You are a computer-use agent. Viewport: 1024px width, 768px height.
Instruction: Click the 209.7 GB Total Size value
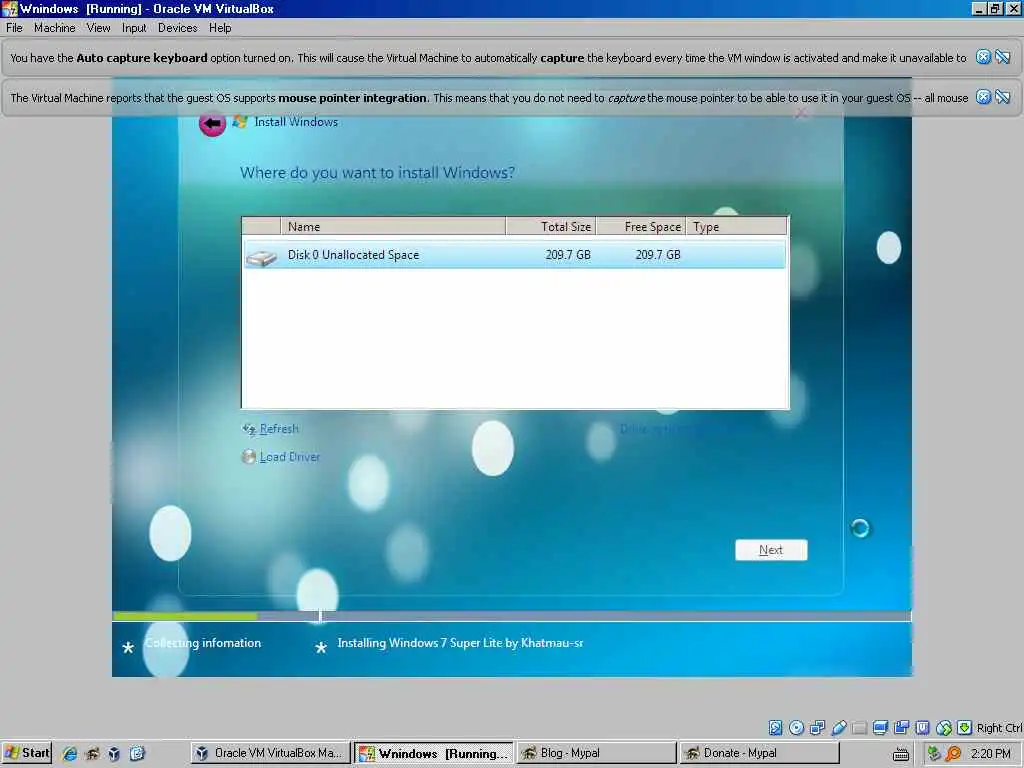tap(568, 255)
